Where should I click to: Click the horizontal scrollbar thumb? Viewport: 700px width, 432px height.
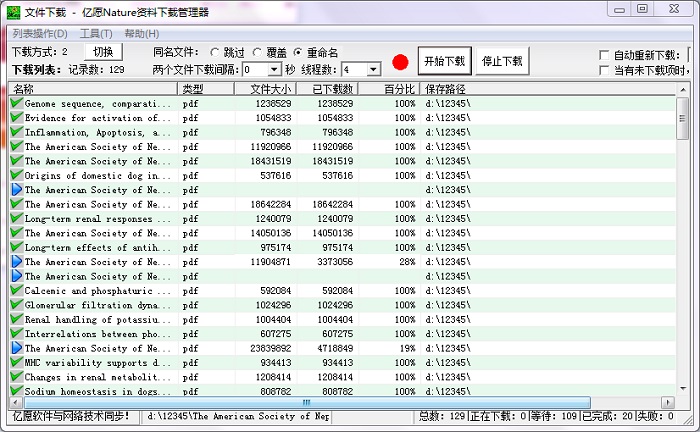click(308, 403)
